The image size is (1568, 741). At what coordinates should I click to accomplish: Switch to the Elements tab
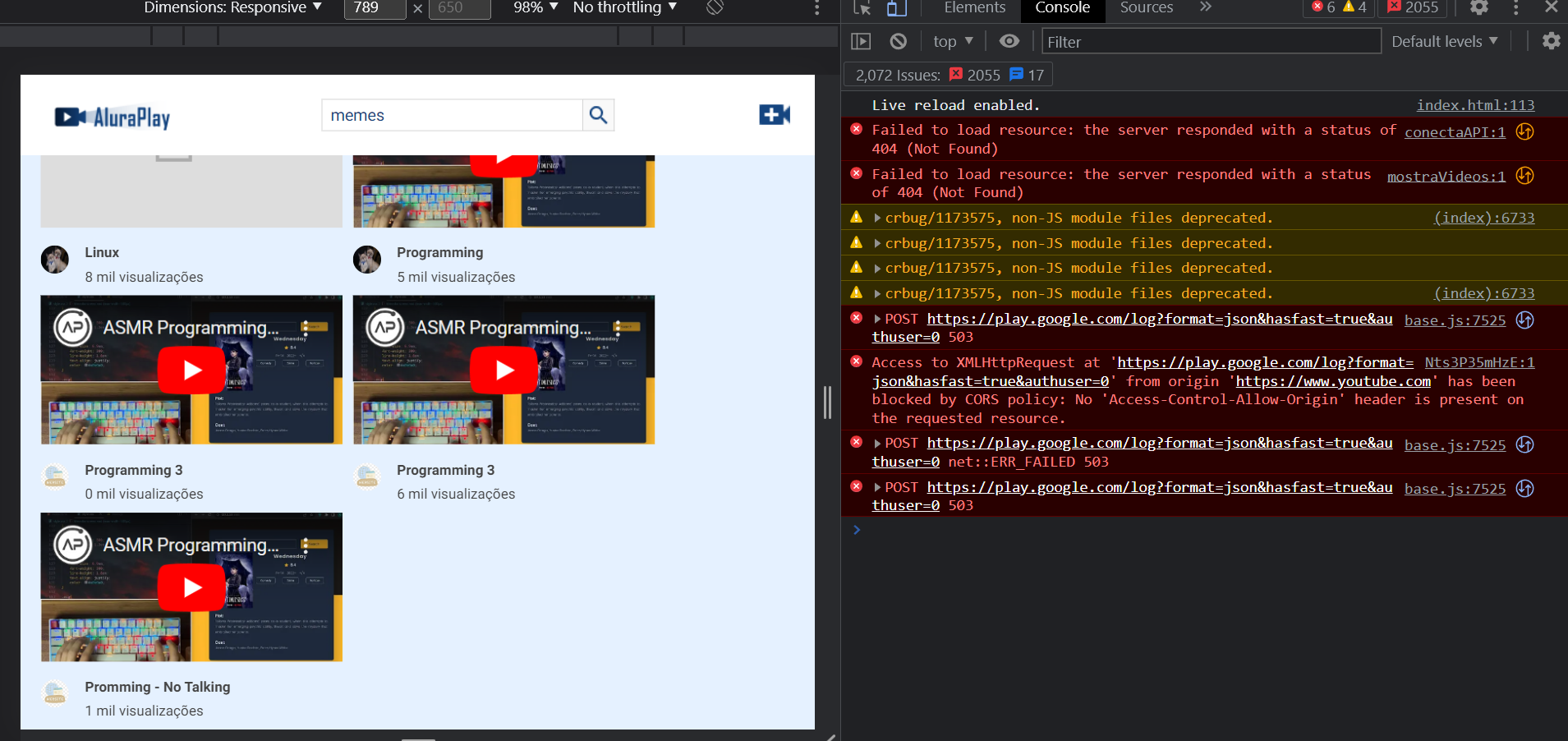(x=974, y=7)
